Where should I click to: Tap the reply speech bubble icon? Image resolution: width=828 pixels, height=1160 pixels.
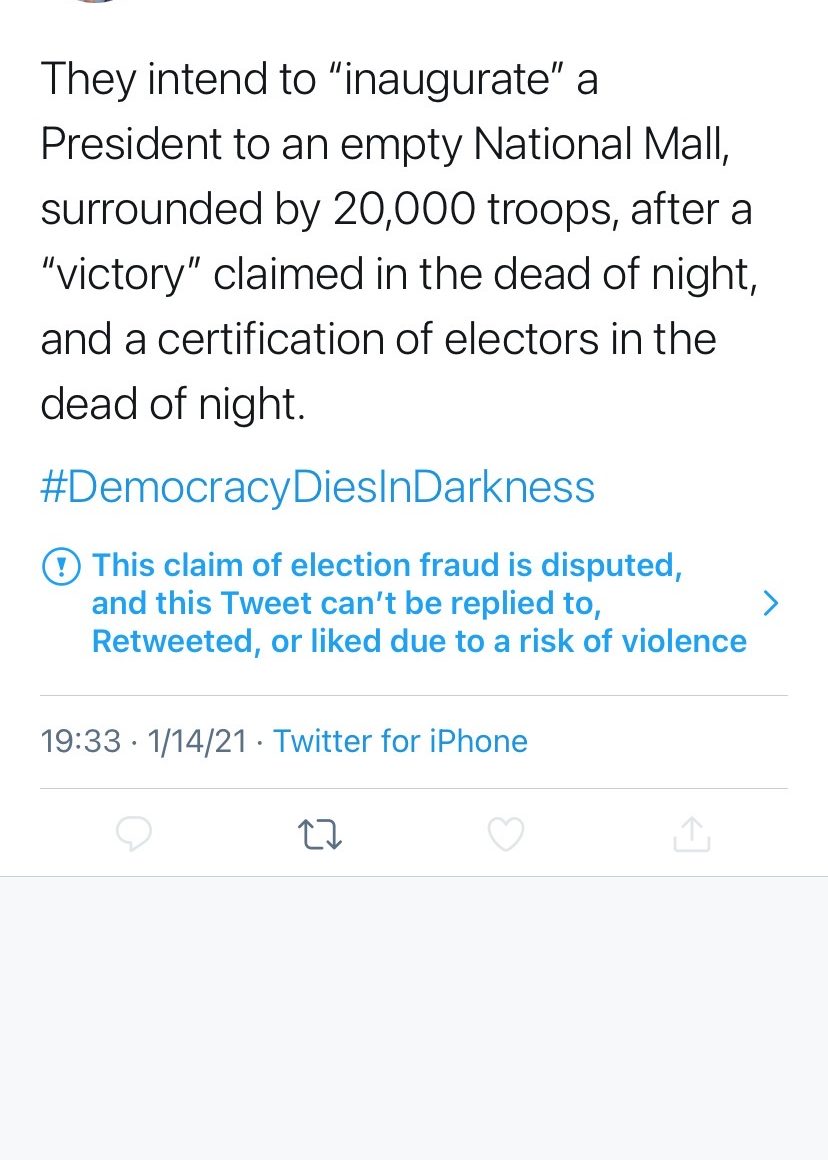tap(134, 834)
